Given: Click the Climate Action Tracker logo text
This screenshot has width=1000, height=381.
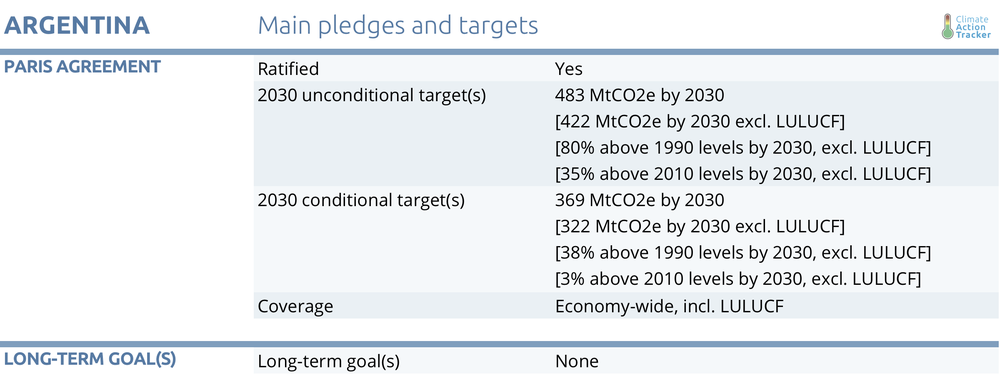Looking at the screenshot, I should 973,27.
